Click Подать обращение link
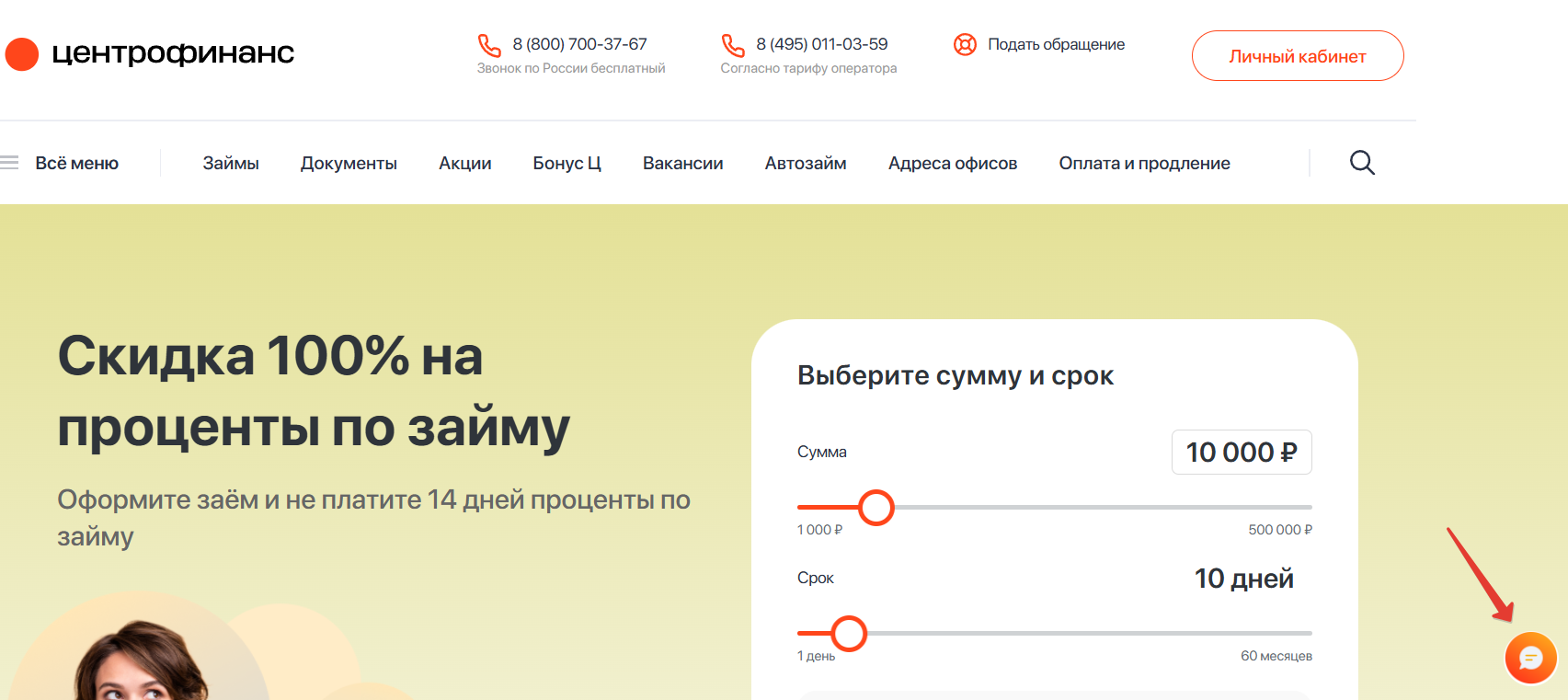Screen dimensions: 1568x700 (1056, 44)
